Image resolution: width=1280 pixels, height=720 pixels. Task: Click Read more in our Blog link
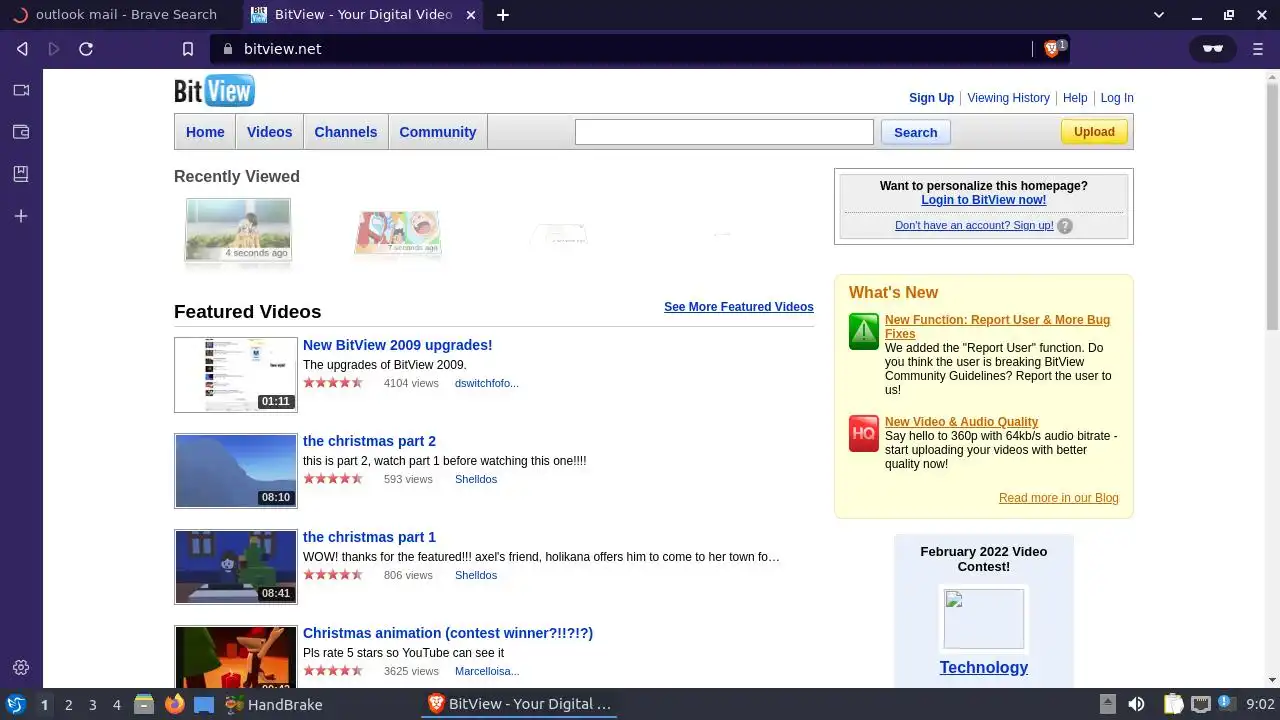click(x=1059, y=498)
